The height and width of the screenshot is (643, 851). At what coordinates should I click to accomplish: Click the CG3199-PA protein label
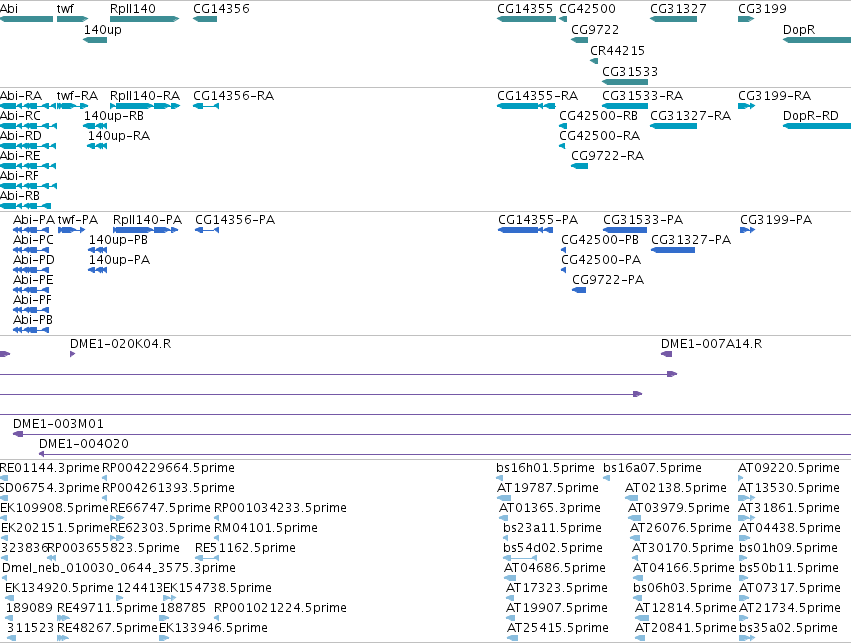click(x=776, y=220)
